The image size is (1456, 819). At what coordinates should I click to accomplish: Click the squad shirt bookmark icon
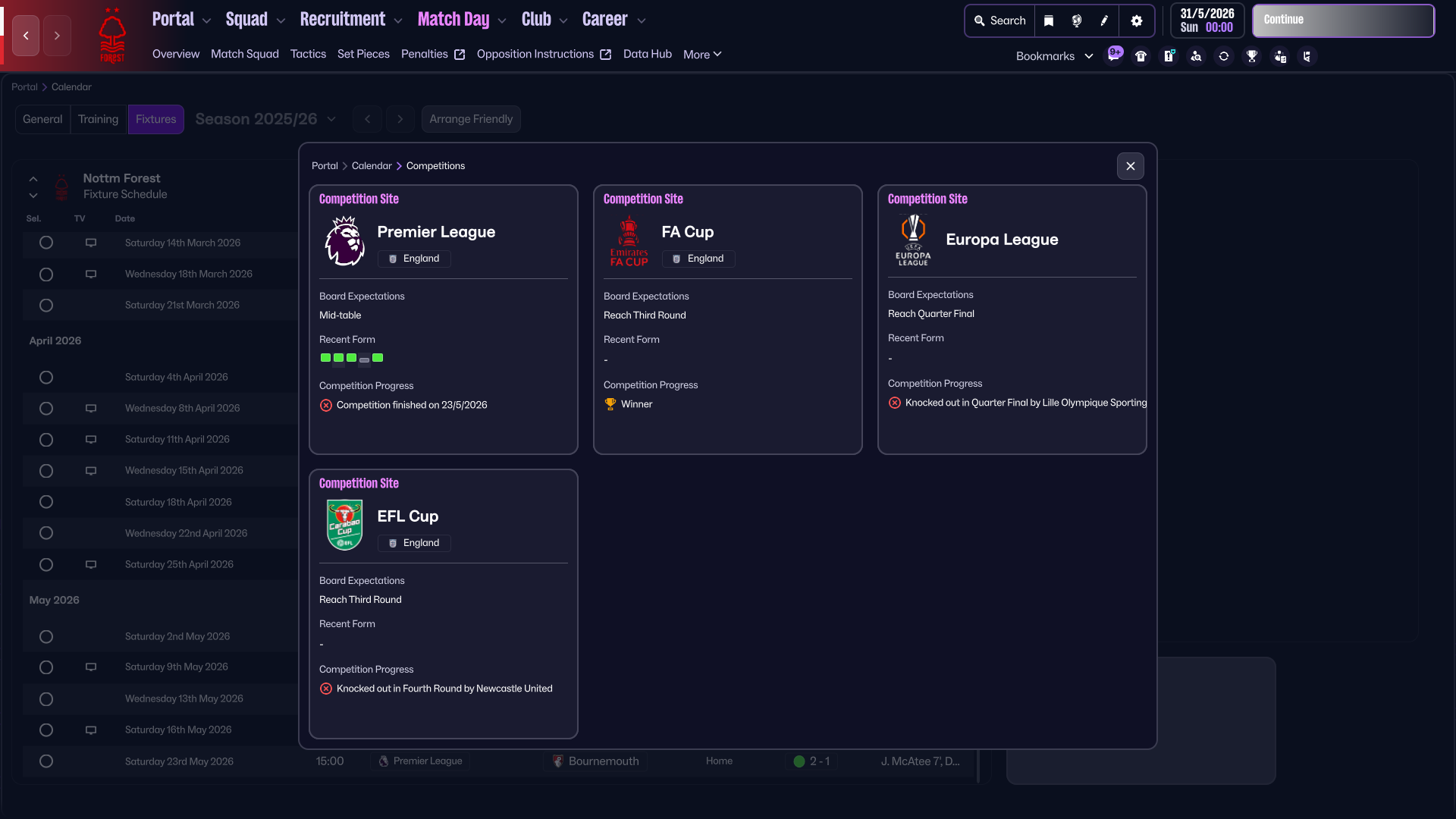[x=1141, y=56]
